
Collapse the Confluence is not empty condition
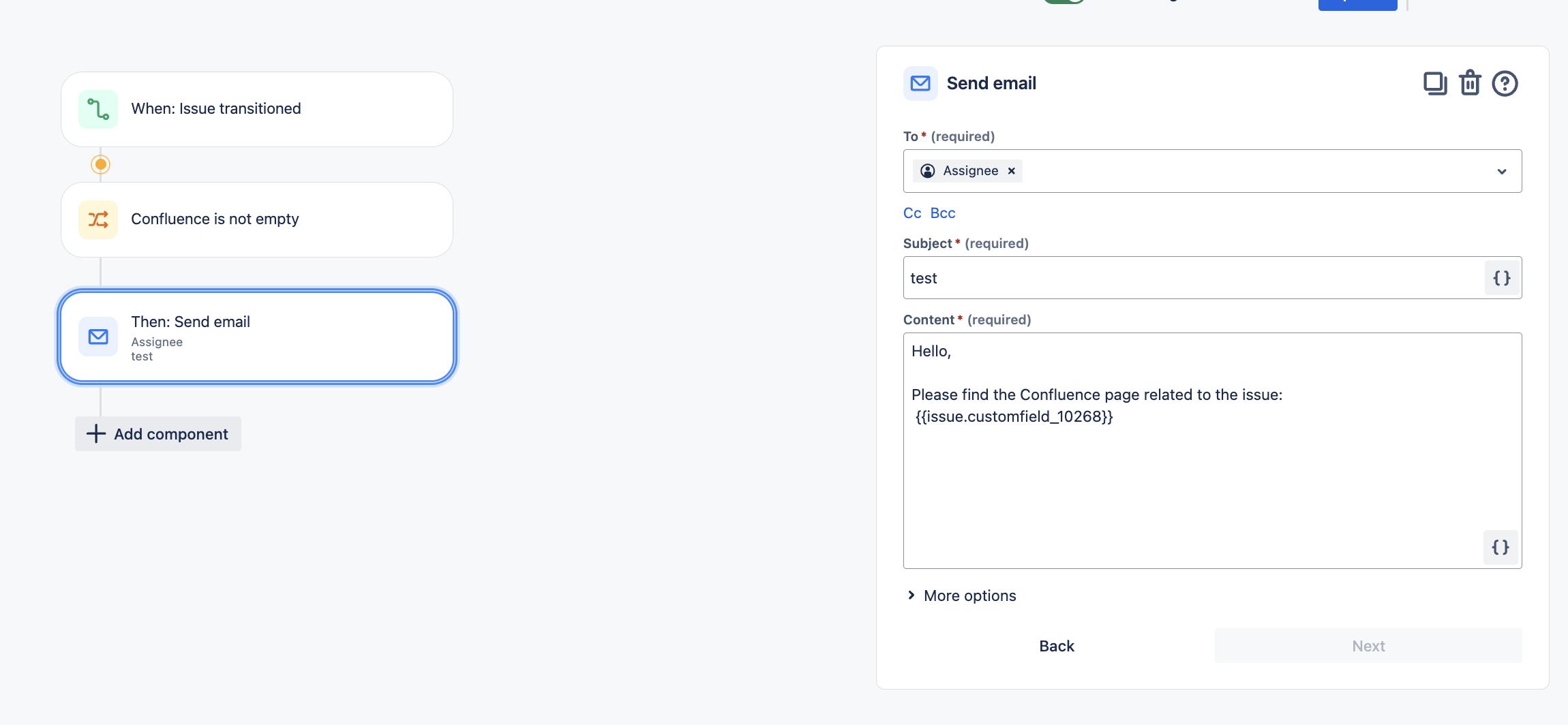point(256,219)
